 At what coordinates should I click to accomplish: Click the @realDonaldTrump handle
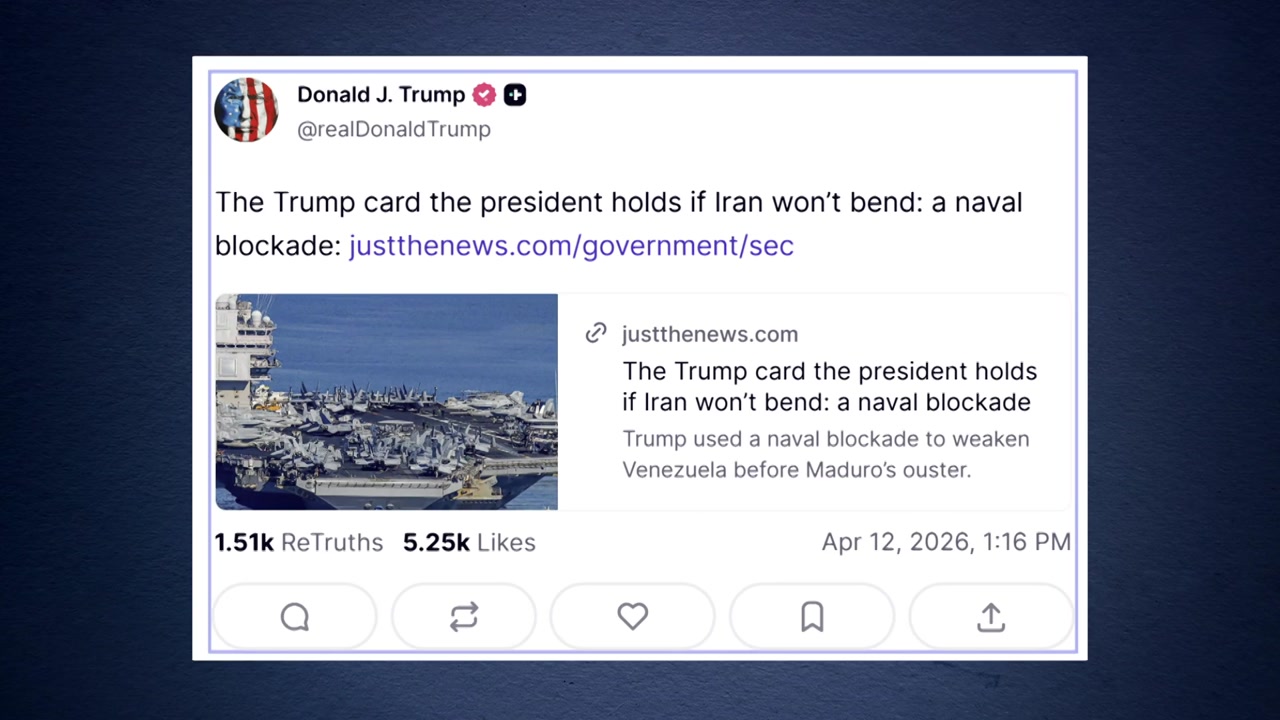[x=394, y=130]
